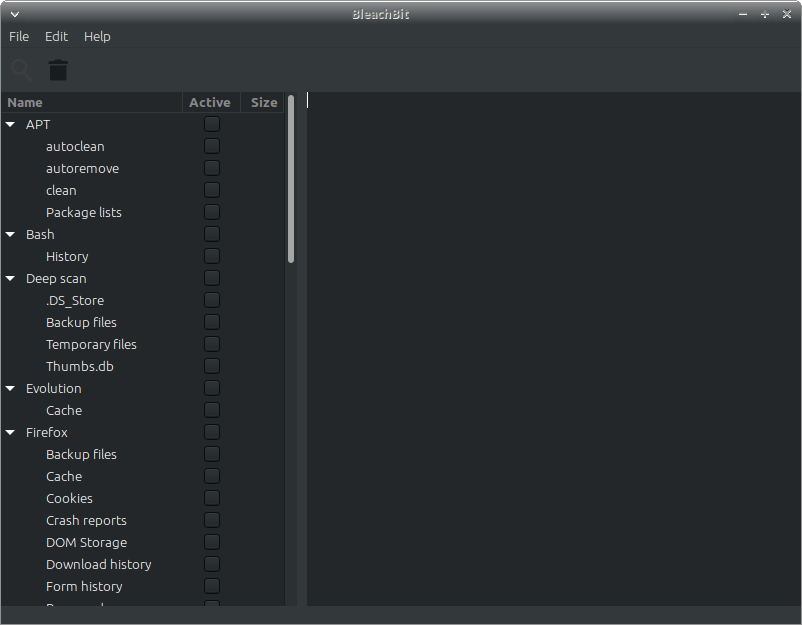The height and width of the screenshot is (625, 802).
Task: Check the Thumbs.db option under Deep scan
Action: (x=211, y=366)
